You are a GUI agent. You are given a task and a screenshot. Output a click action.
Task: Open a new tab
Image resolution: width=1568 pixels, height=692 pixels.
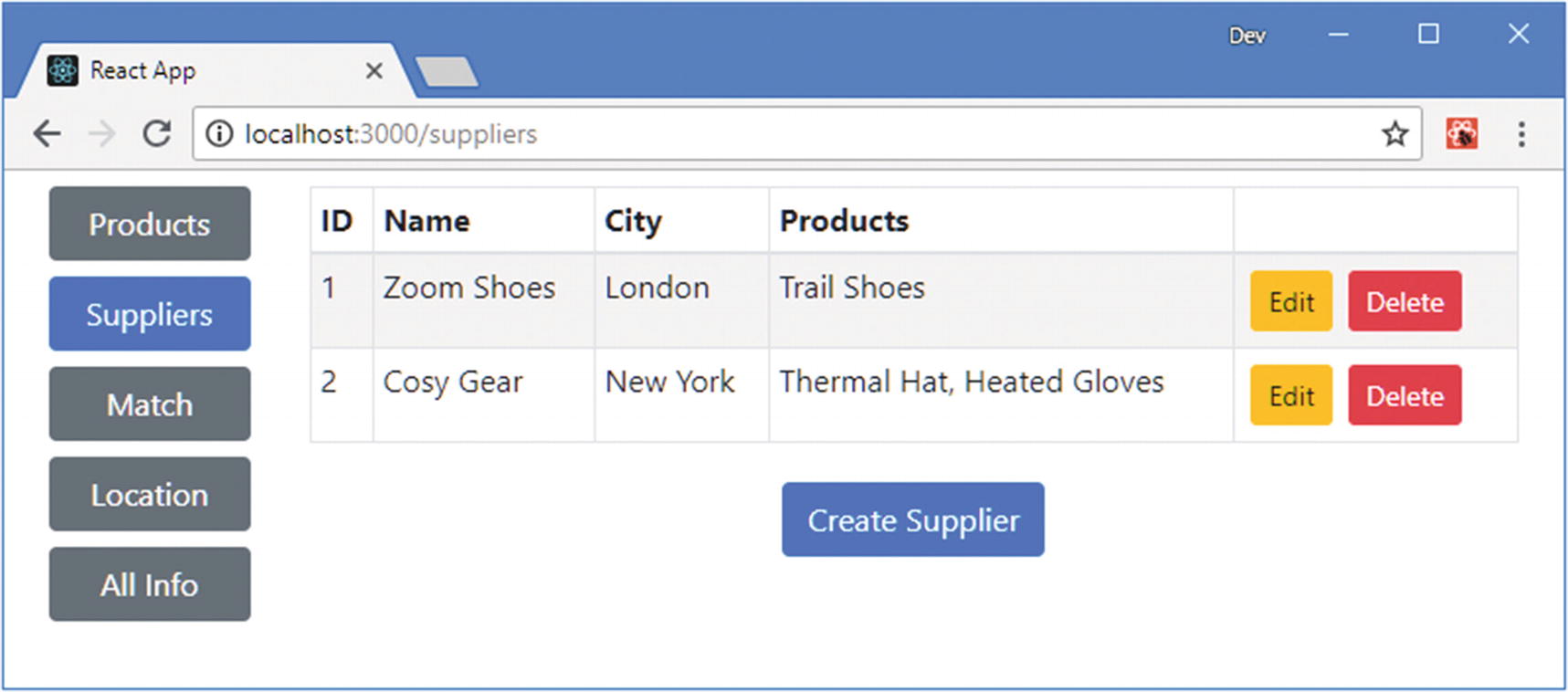pyautogui.click(x=446, y=71)
